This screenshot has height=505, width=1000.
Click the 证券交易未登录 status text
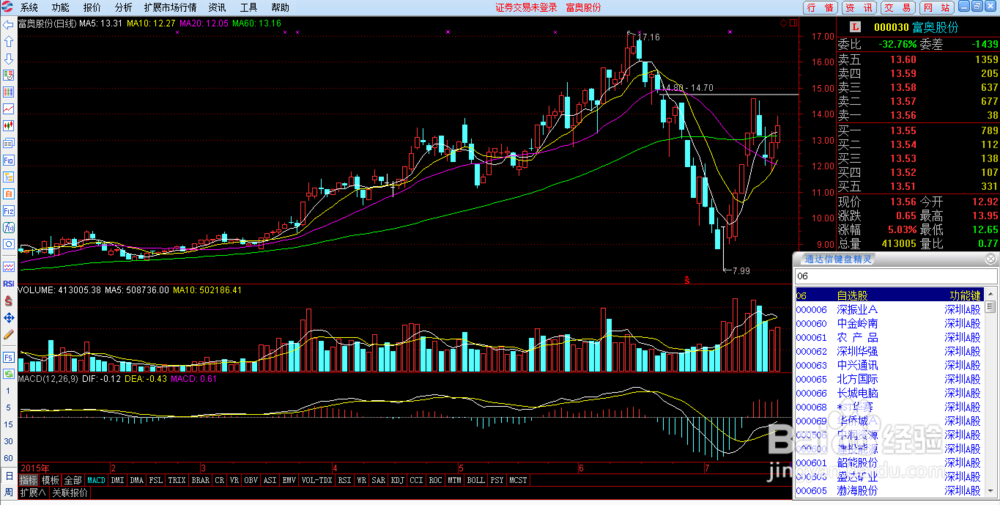click(526, 8)
